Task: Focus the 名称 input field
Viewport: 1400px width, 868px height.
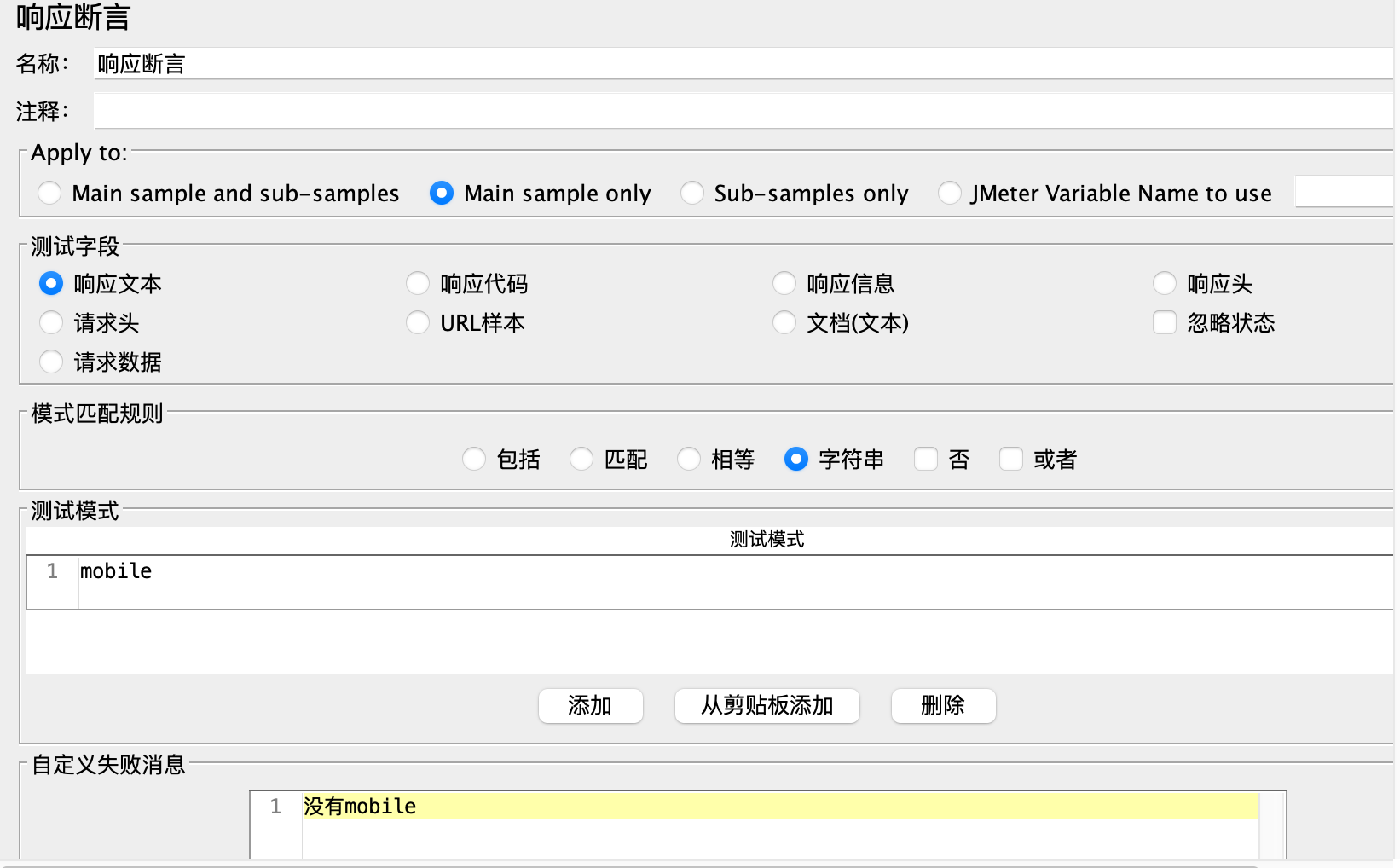Action: [743, 64]
